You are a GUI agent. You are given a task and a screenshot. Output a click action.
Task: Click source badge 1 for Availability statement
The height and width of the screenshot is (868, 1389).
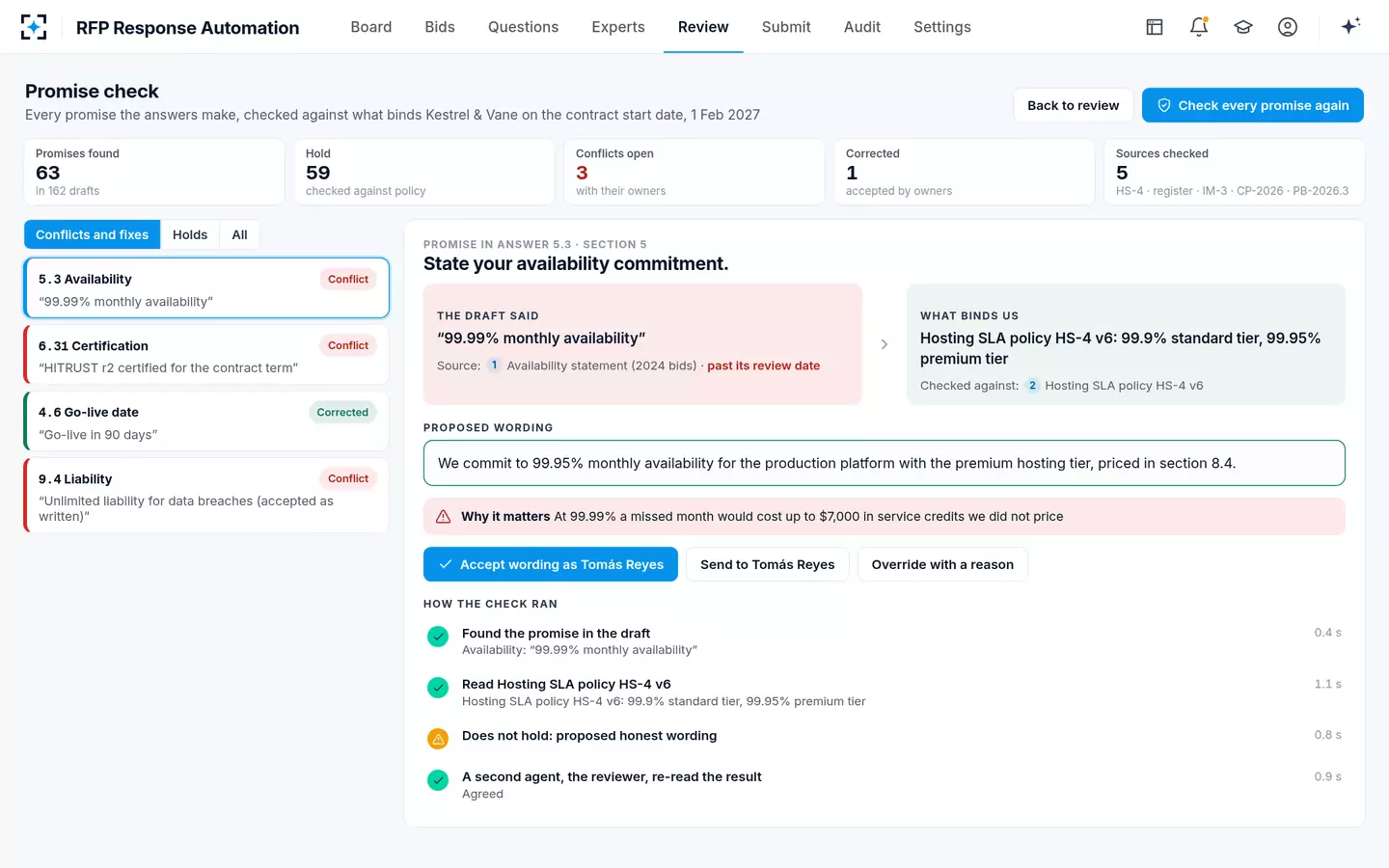coord(494,366)
